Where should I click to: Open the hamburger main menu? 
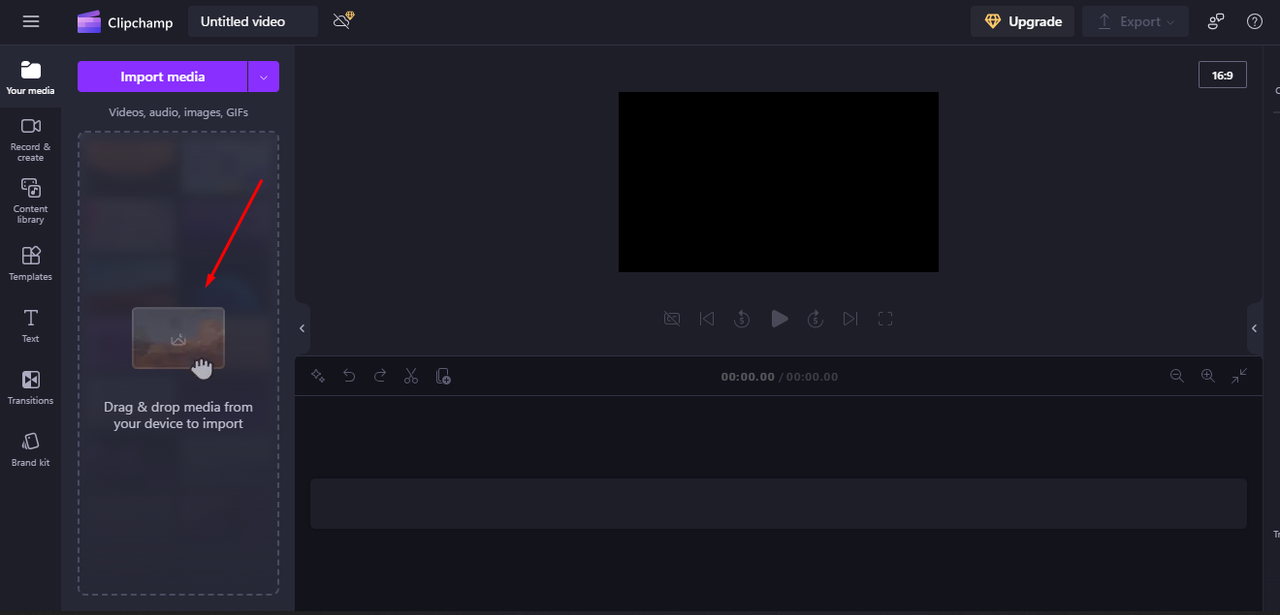coord(31,21)
